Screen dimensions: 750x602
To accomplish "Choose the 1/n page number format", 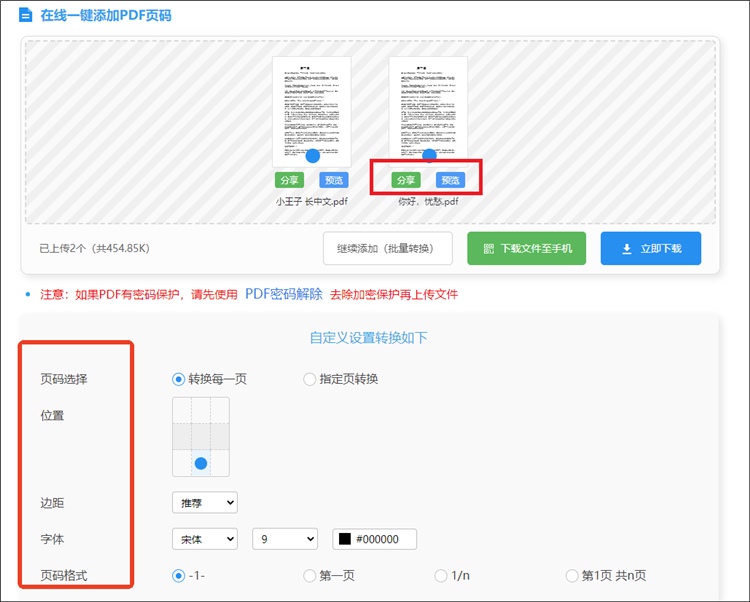I will click(441, 576).
